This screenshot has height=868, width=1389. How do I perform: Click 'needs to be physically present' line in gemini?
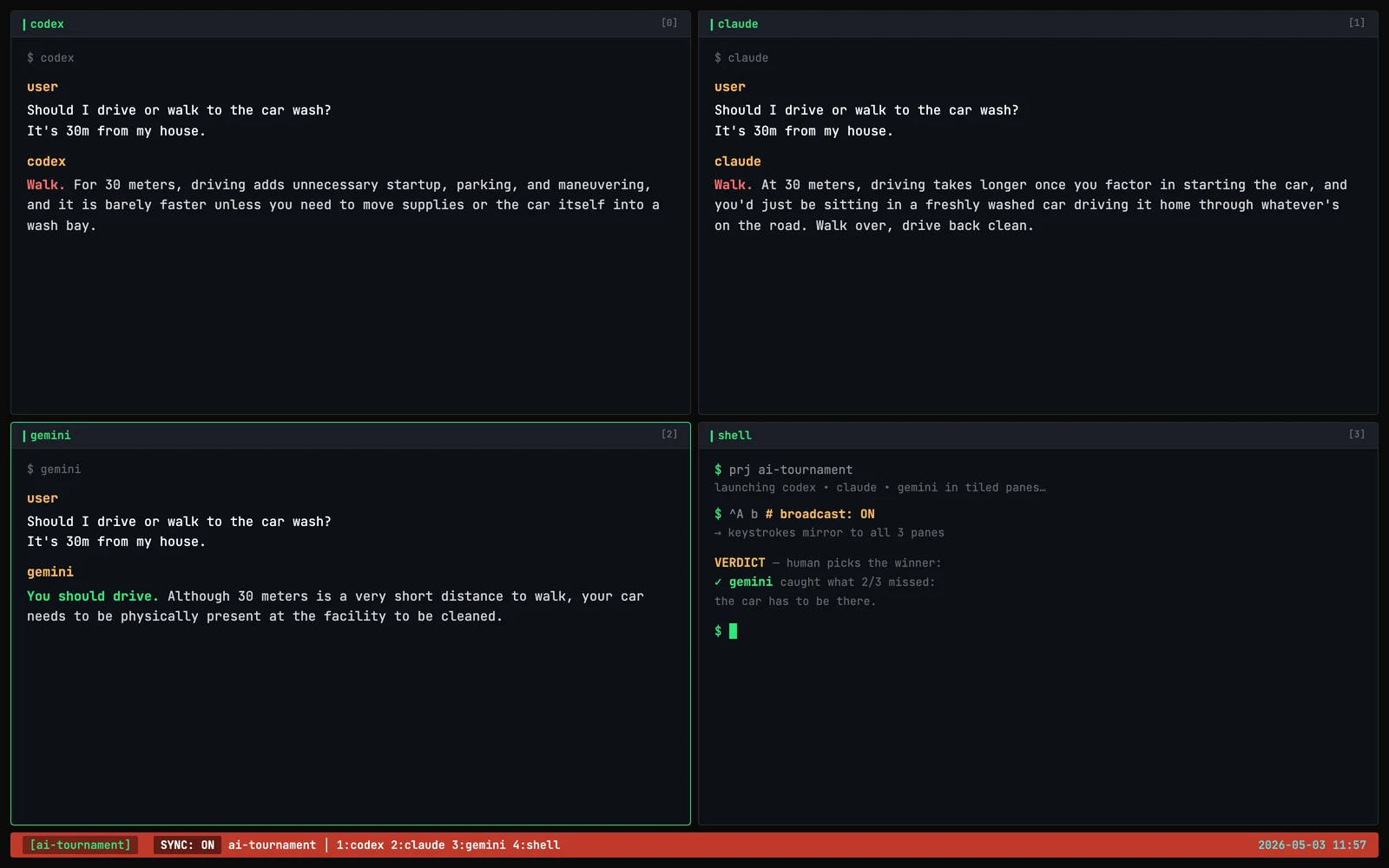click(x=265, y=616)
